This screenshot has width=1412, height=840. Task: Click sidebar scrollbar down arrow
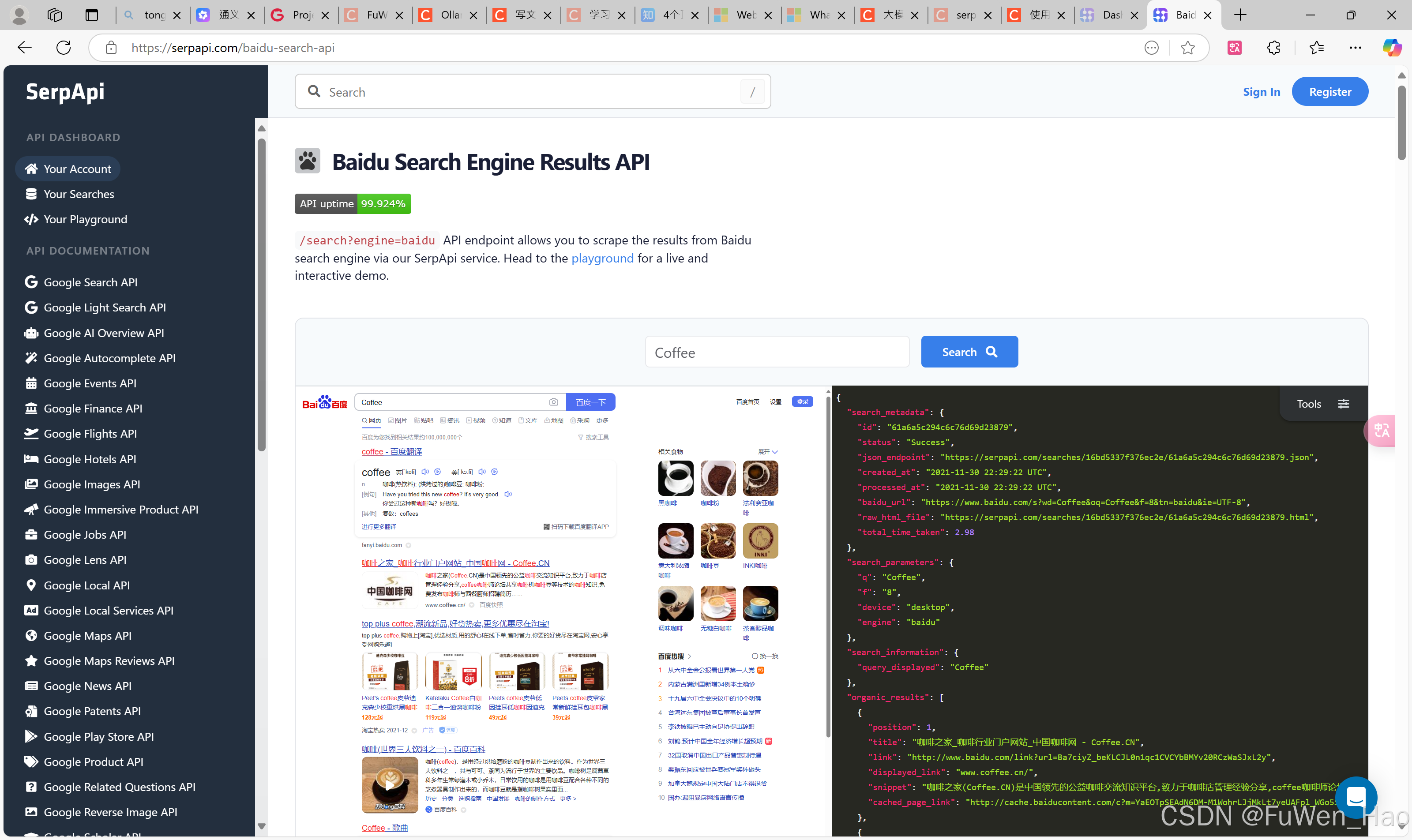(x=262, y=826)
